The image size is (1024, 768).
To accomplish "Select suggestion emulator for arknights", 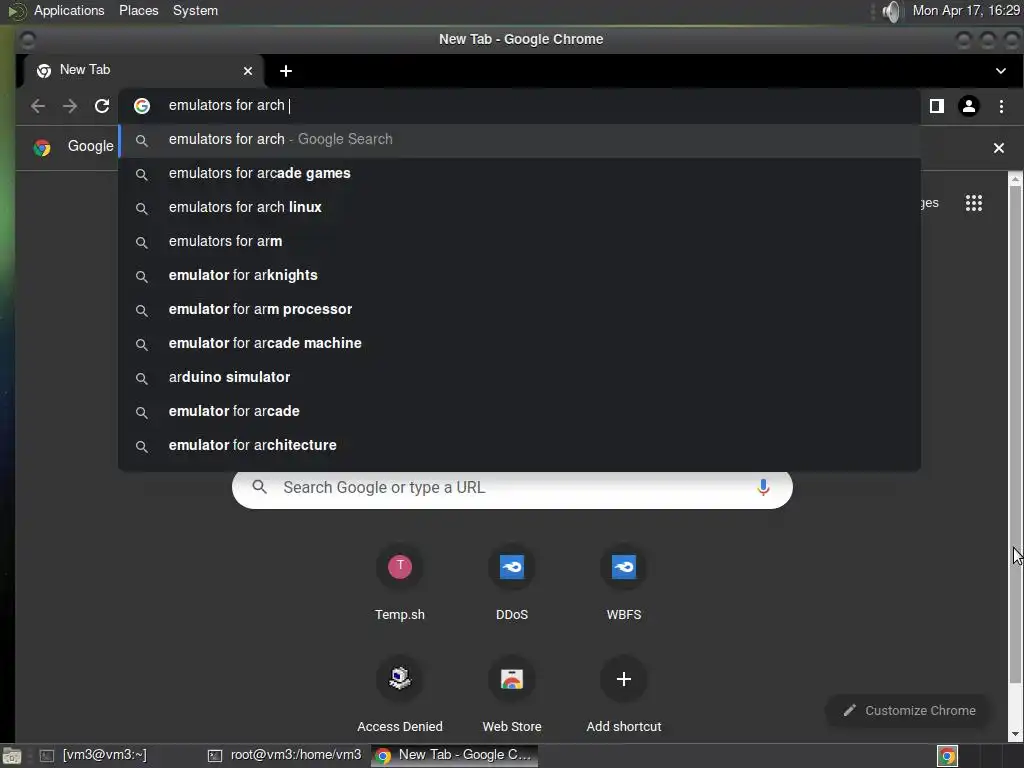I will pos(520,276).
